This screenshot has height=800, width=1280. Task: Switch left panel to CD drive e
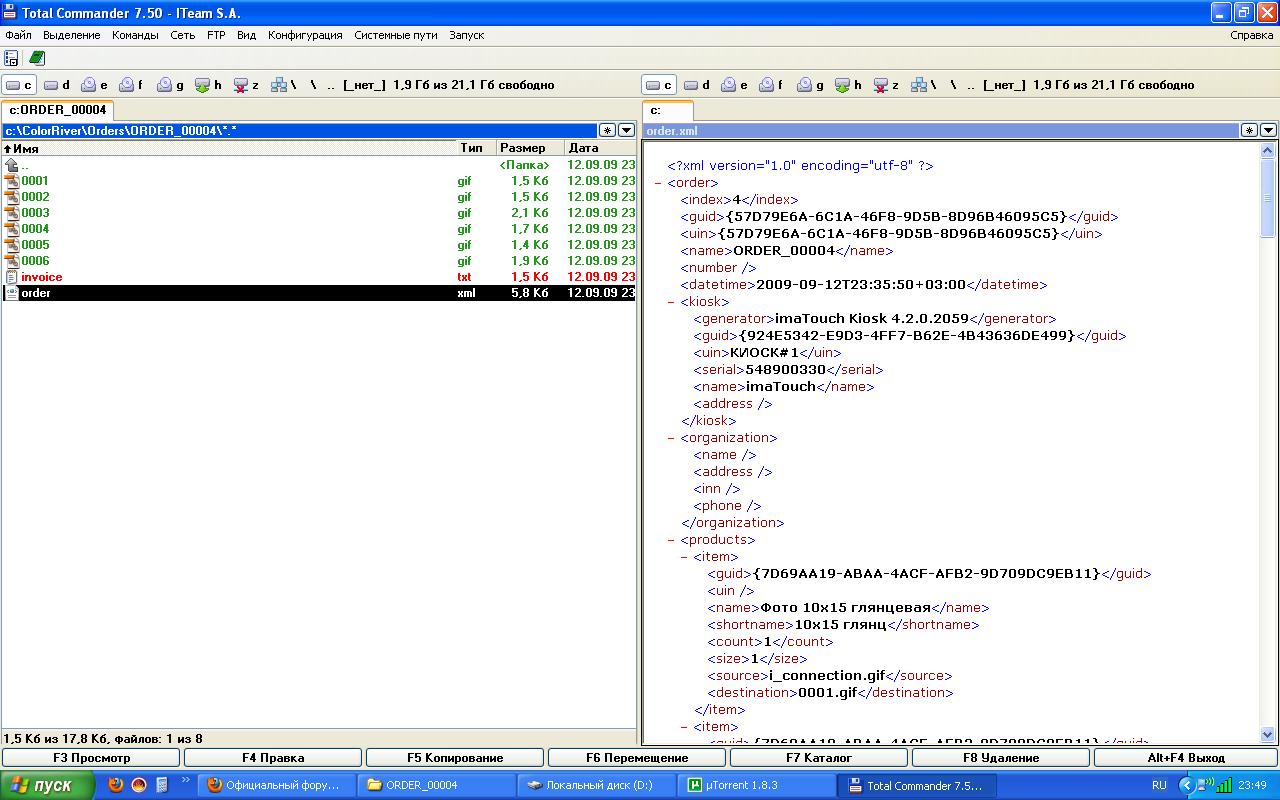pyautogui.click(x=95, y=85)
